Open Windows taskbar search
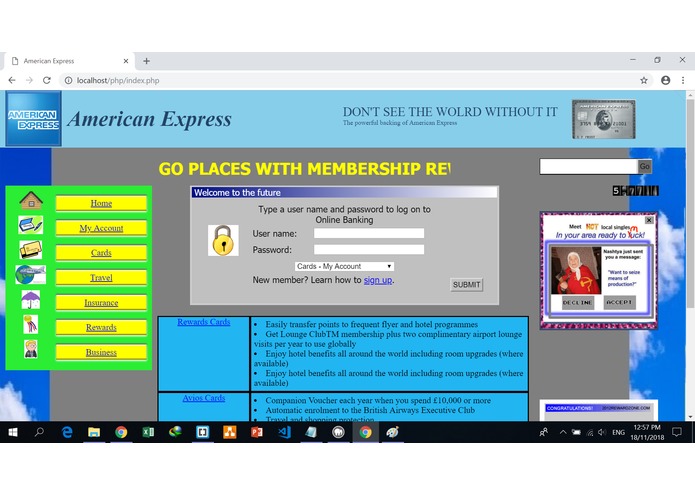The height and width of the screenshot is (494, 695). (x=39, y=432)
